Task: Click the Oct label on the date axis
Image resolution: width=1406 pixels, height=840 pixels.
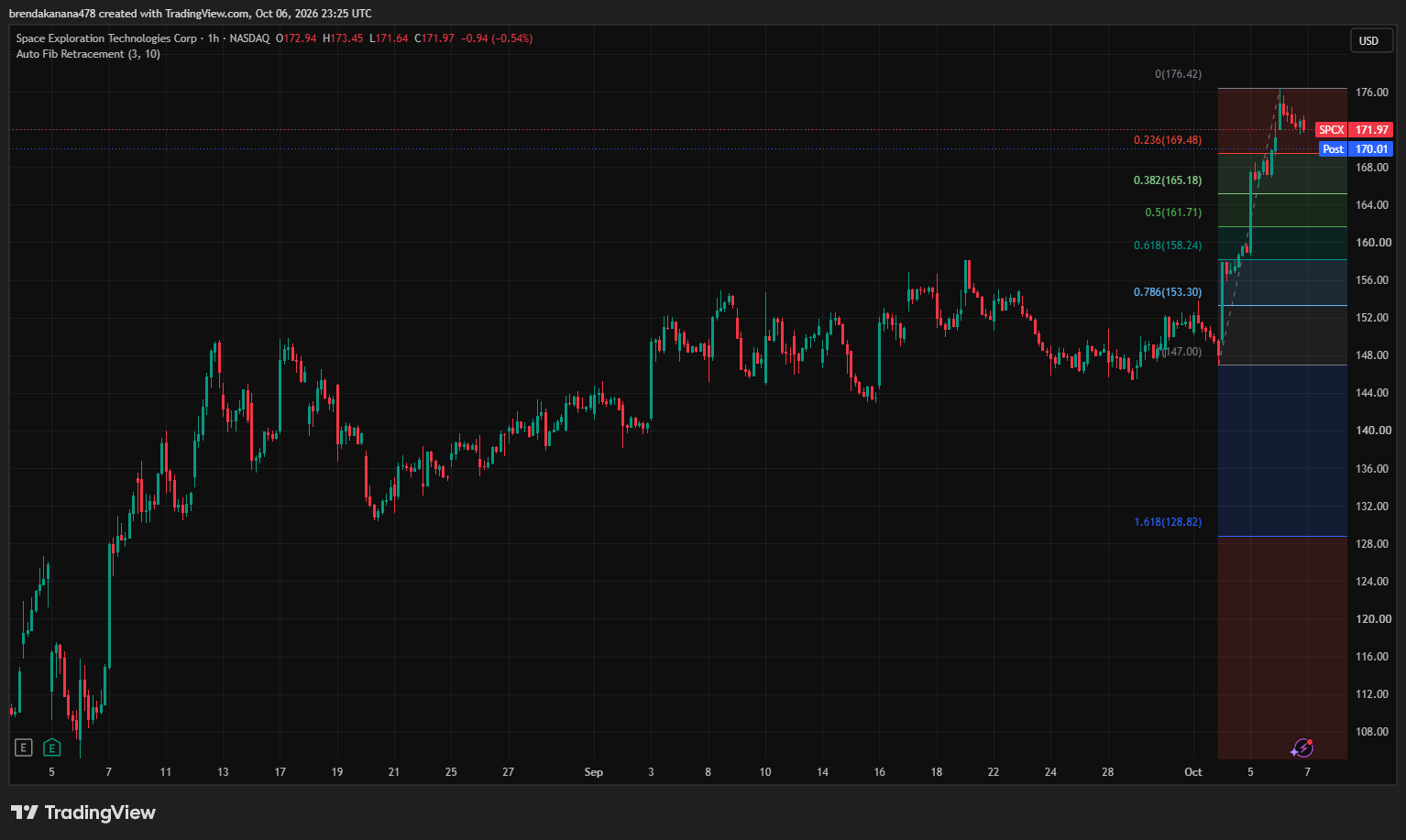Action: [x=1193, y=772]
